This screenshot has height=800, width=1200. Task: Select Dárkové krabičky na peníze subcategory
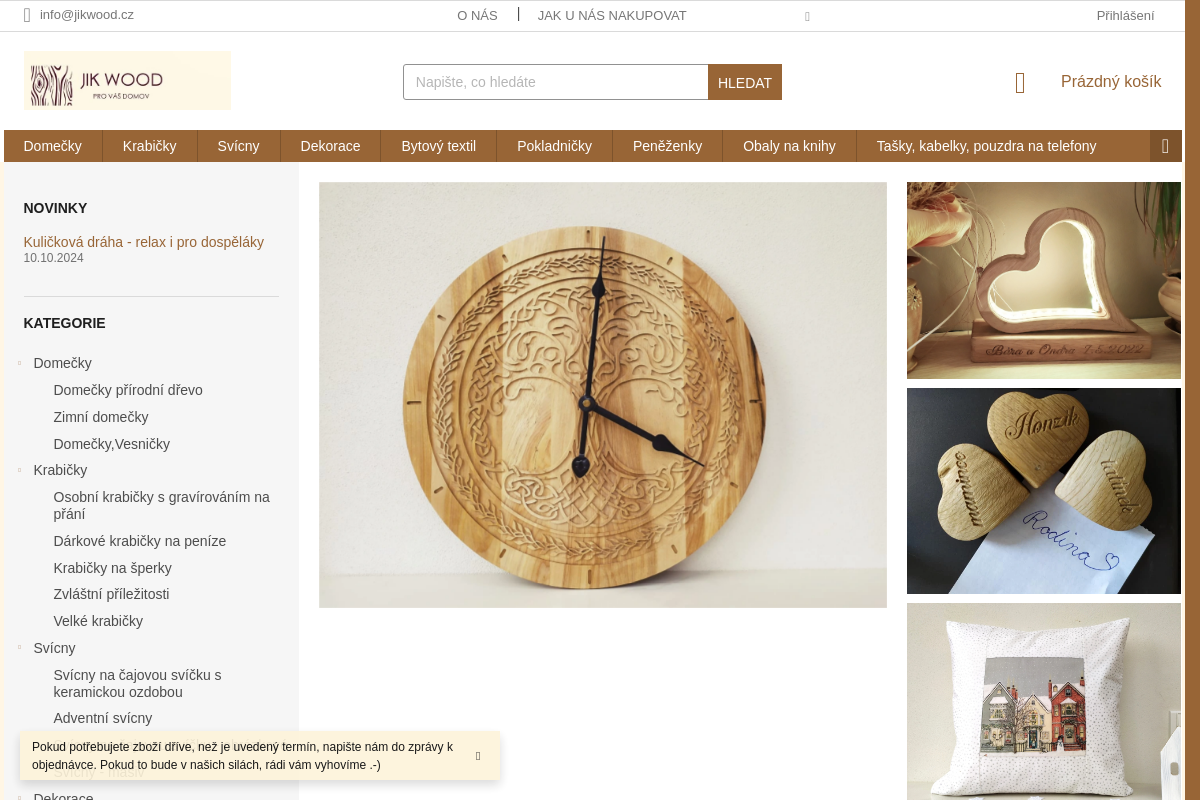pos(140,541)
